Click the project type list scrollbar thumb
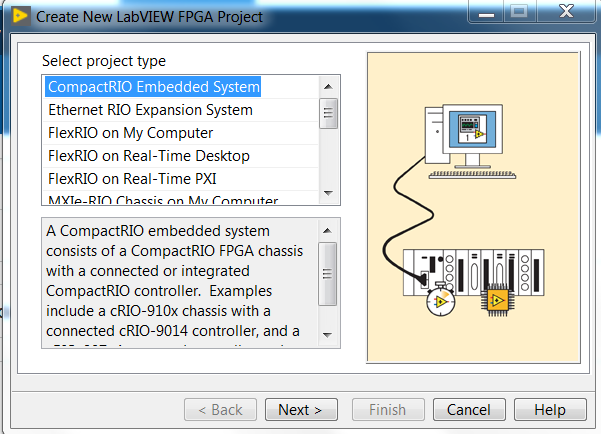The width and height of the screenshot is (601, 434). [x=328, y=113]
